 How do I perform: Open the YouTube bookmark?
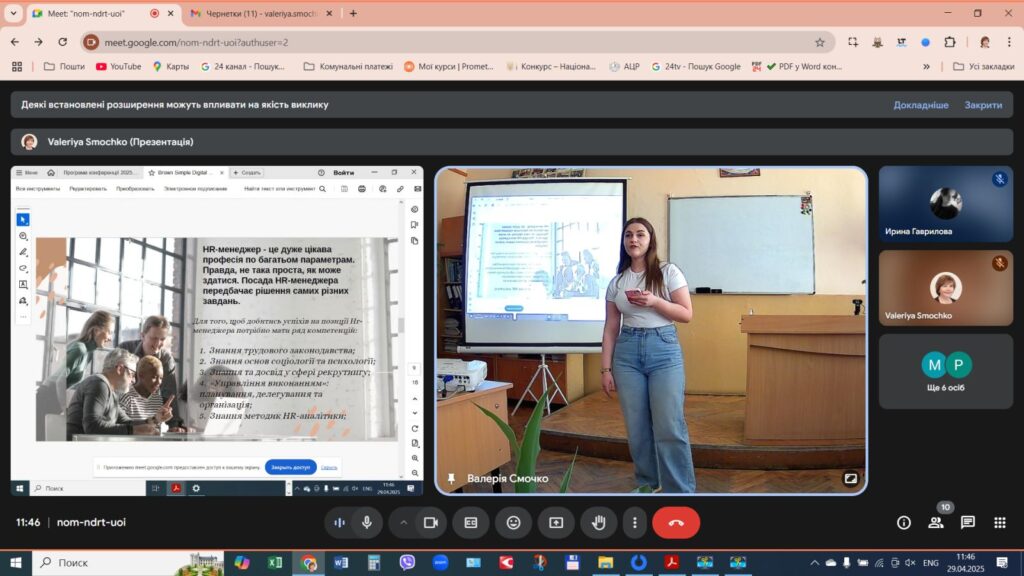click(x=118, y=67)
